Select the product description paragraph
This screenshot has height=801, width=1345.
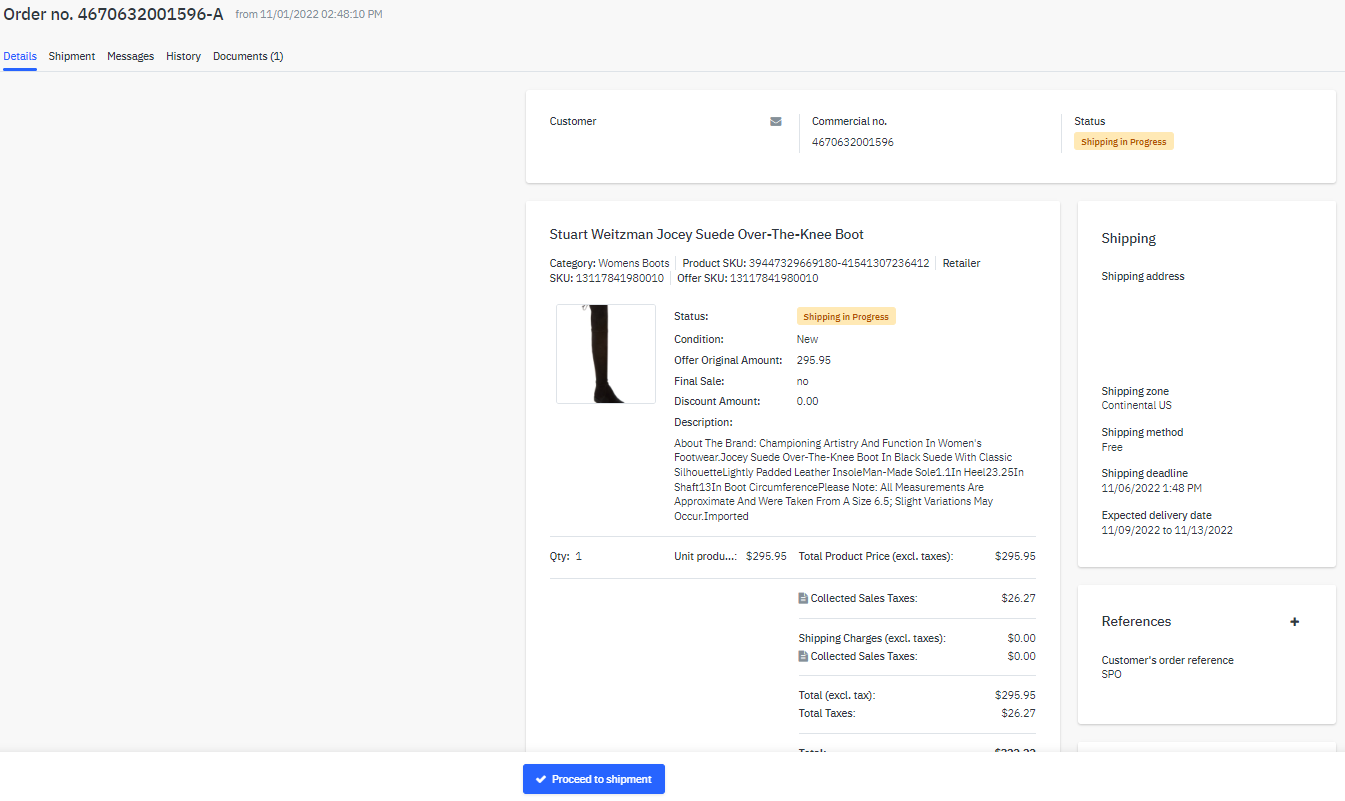(849, 480)
